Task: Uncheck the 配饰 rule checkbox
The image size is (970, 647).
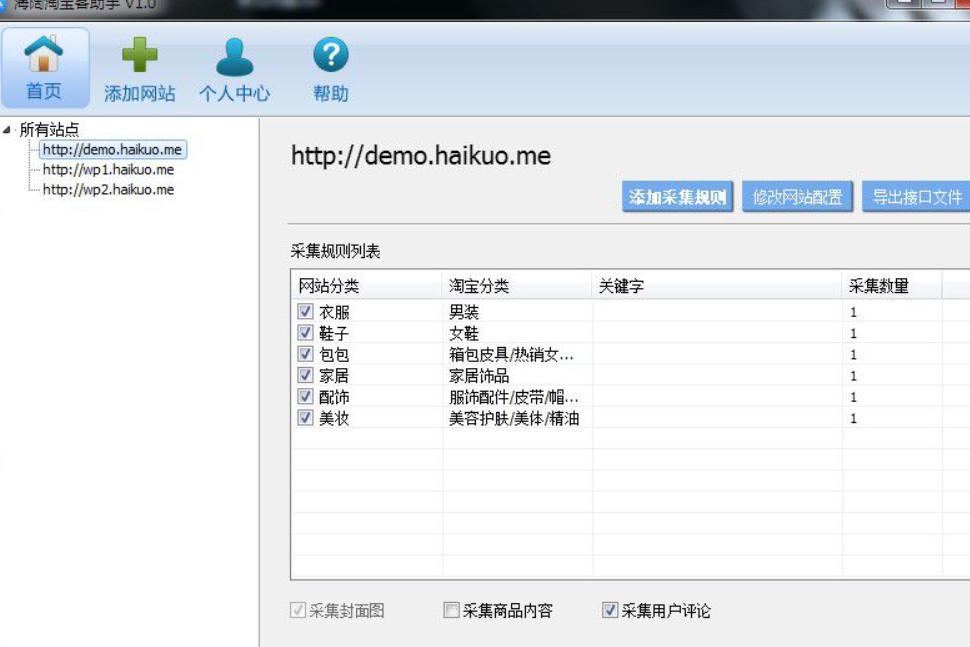Action: pyautogui.click(x=305, y=396)
